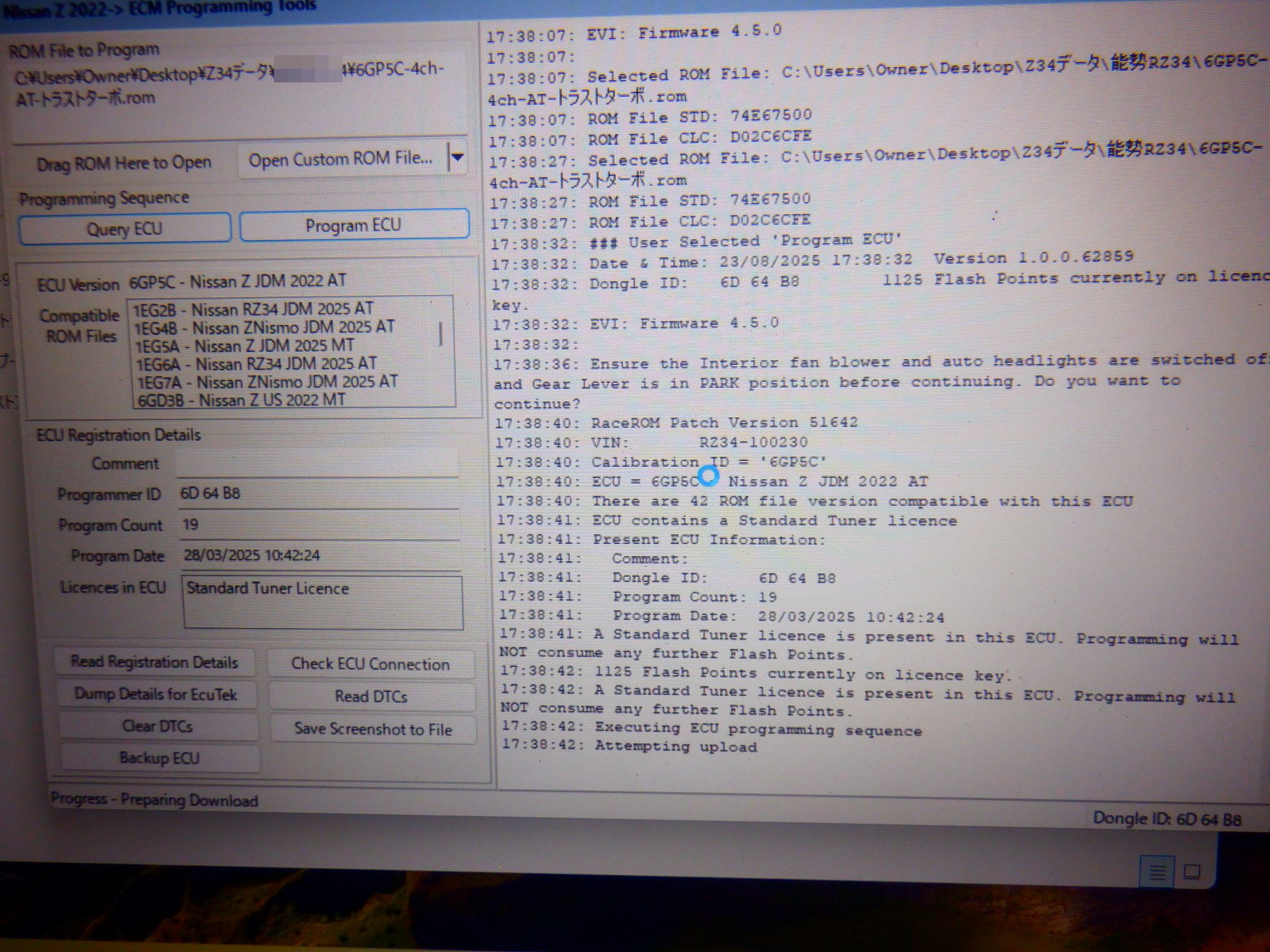Select 1EG7A Nissan ZNismo JDM 2025 AT ROM
The width and height of the screenshot is (1270, 952).
(x=267, y=381)
